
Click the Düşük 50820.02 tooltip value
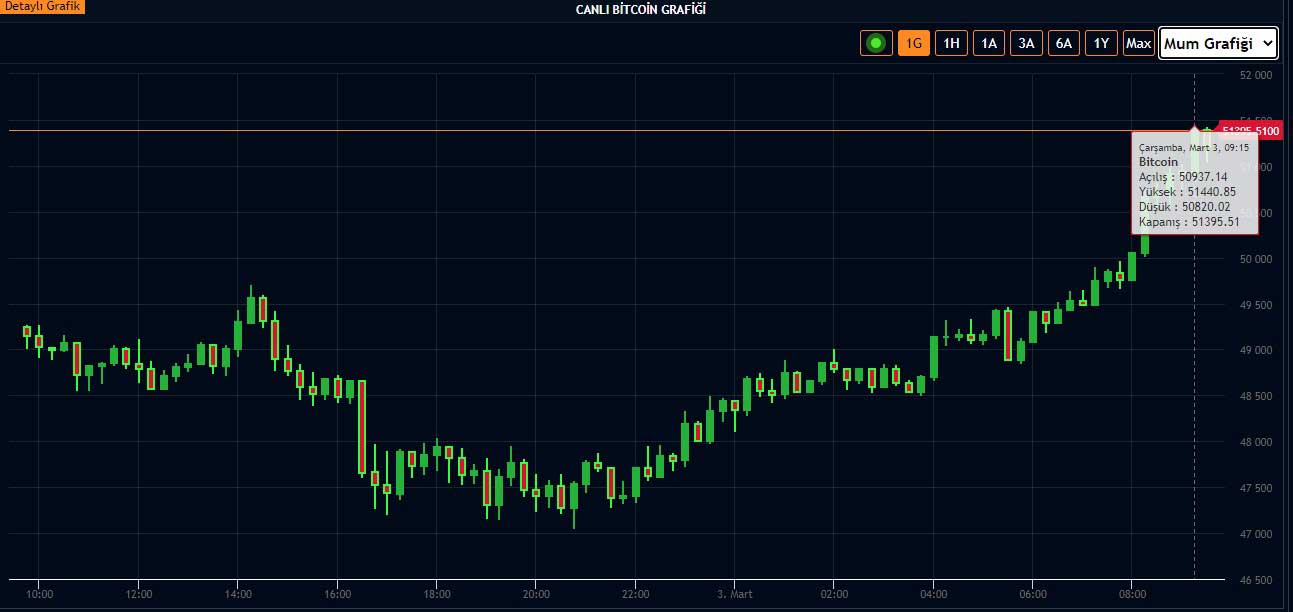tap(1184, 207)
